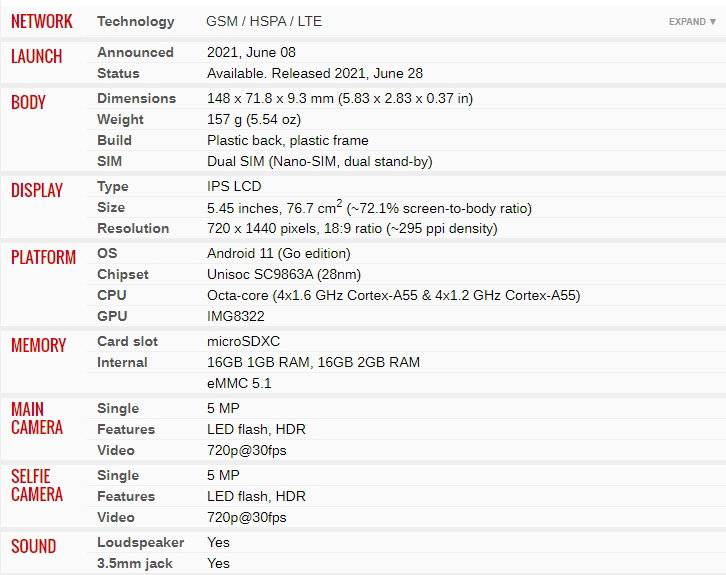
Task: Select the Status label in Launch
Action: tap(118, 73)
